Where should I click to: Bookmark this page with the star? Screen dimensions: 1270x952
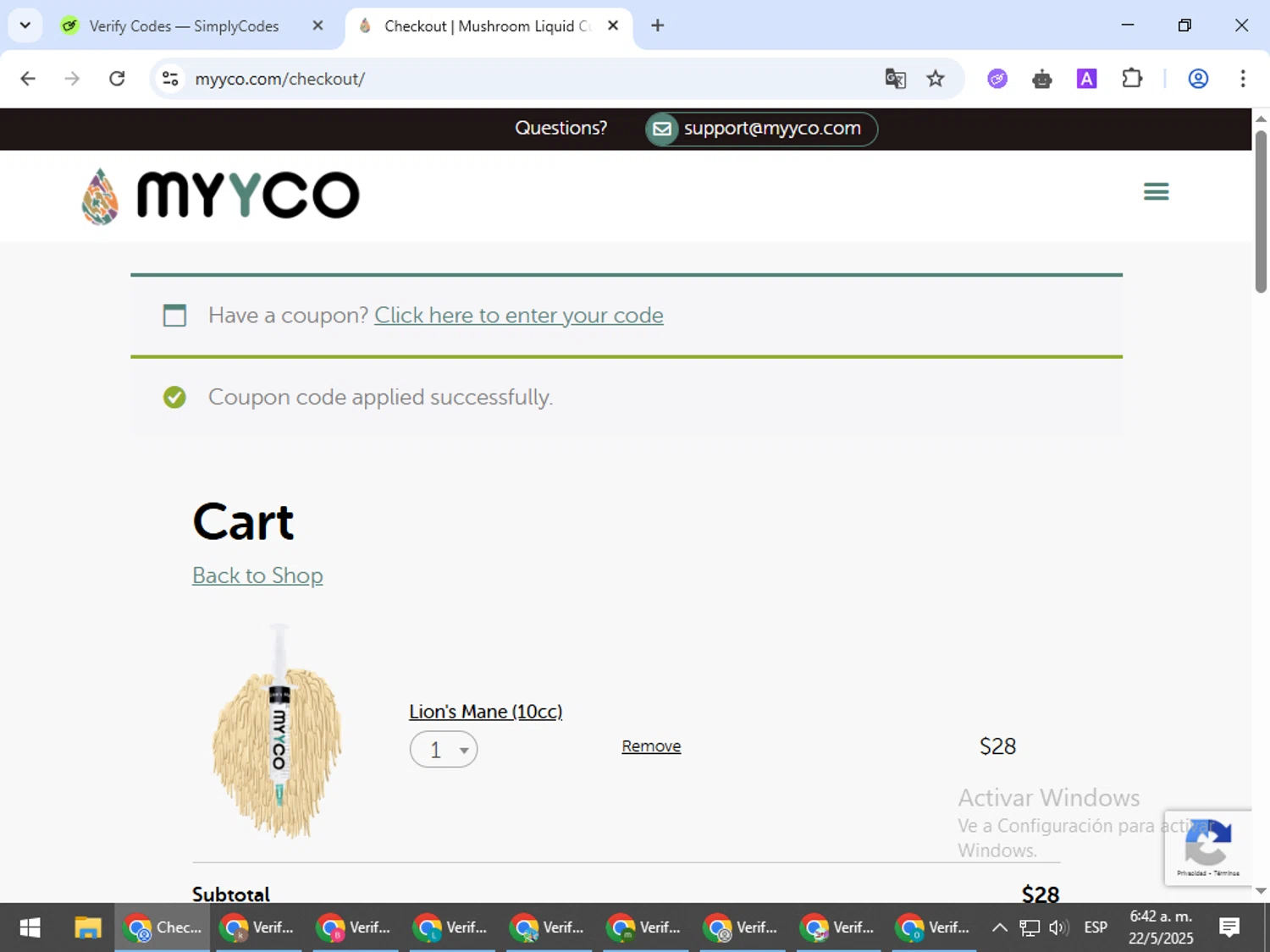point(936,79)
